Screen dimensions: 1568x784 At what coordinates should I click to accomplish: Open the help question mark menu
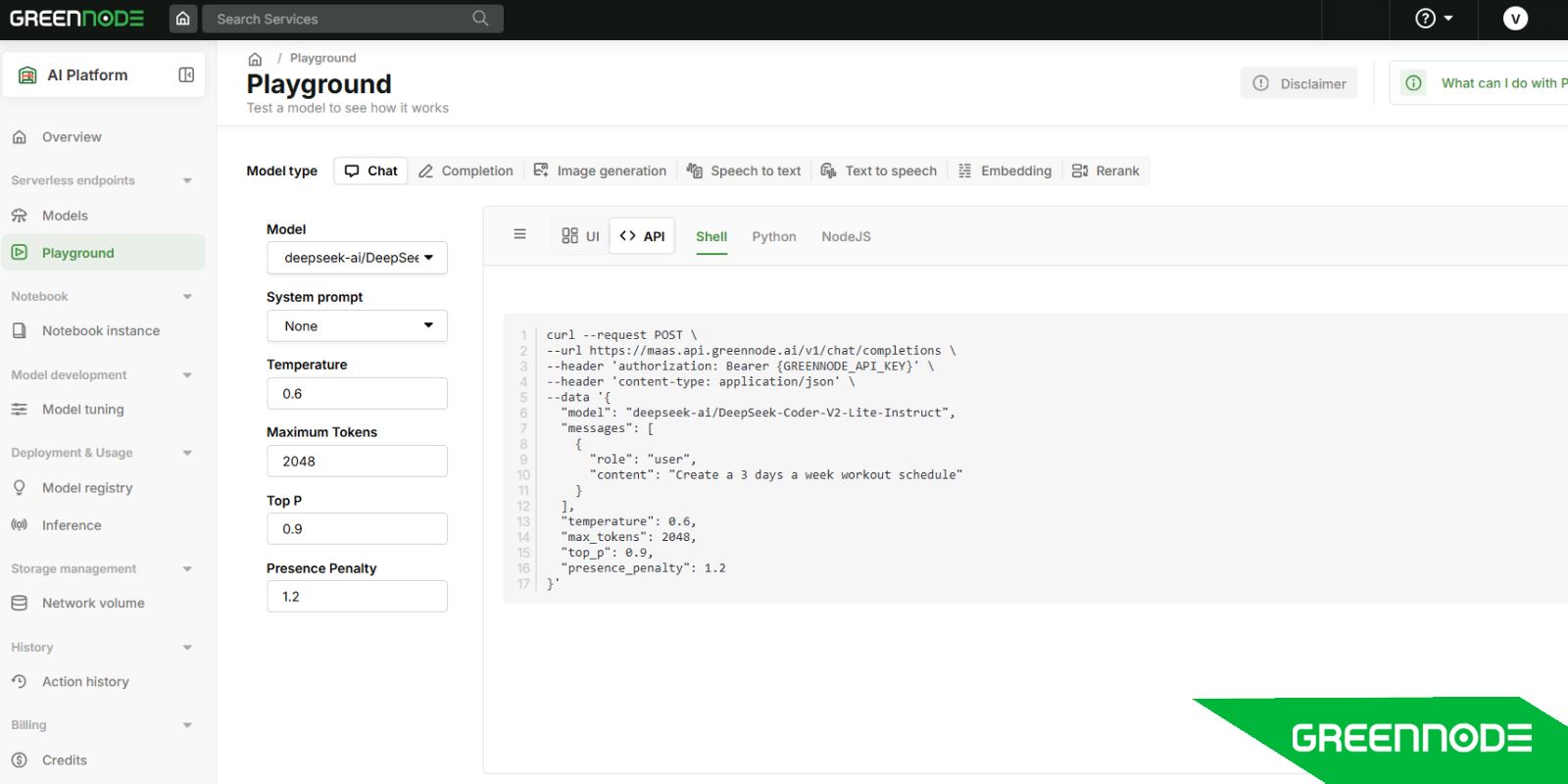pyautogui.click(x=1434, y=19)
